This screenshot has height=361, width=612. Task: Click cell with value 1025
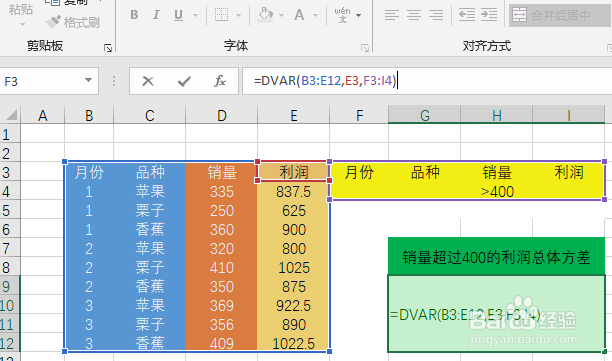point(294,267)
